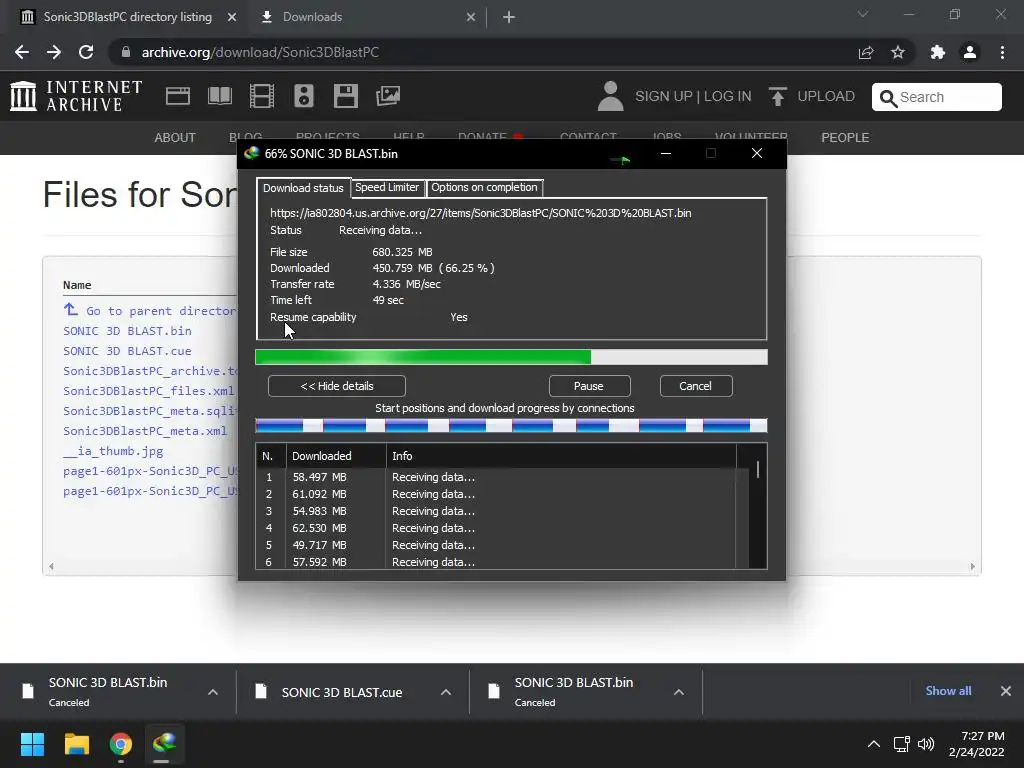Click the Internet Archive logo
The width and height of the screenshot is (1024, 768).
click(x=76, y=96)
